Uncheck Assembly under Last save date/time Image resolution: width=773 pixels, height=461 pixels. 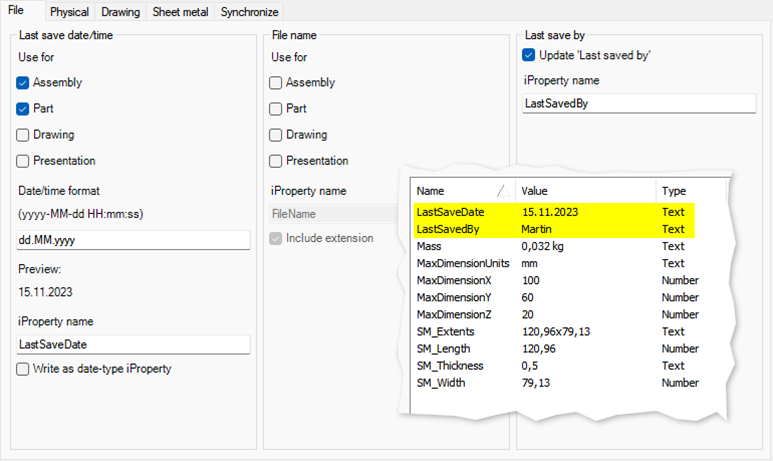tap(23, 83)
